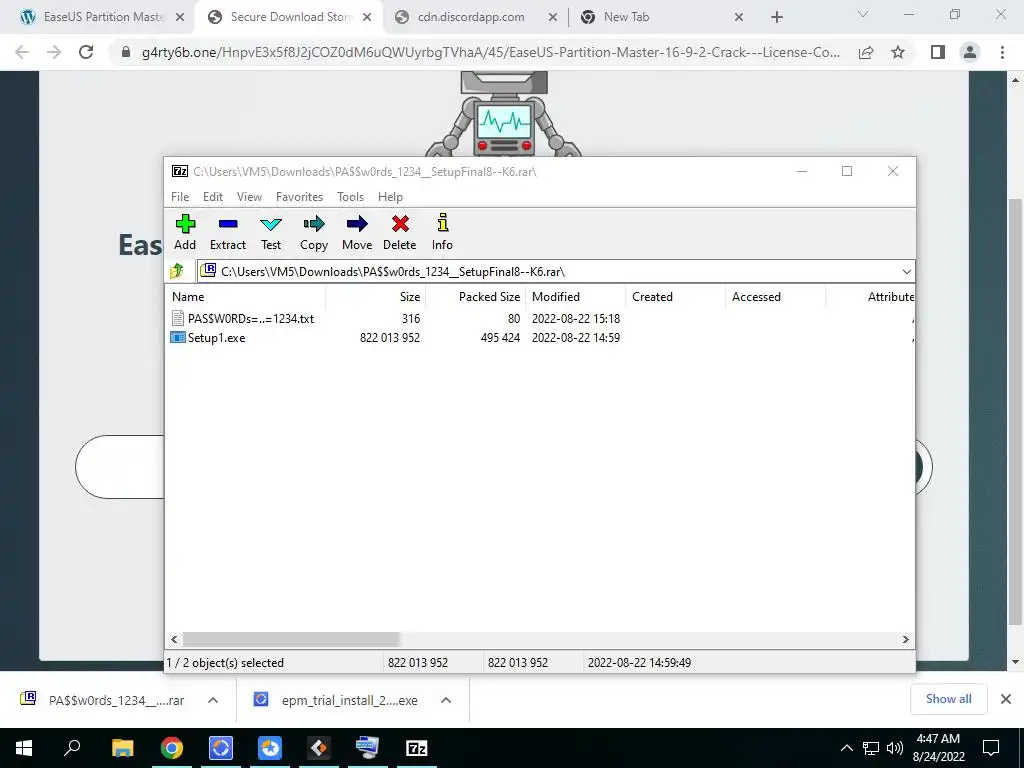The width and height of the screenshot is (1024, 768).
Task: Expand options for the PA$$w0rds rar download
Action: (213, 700)
